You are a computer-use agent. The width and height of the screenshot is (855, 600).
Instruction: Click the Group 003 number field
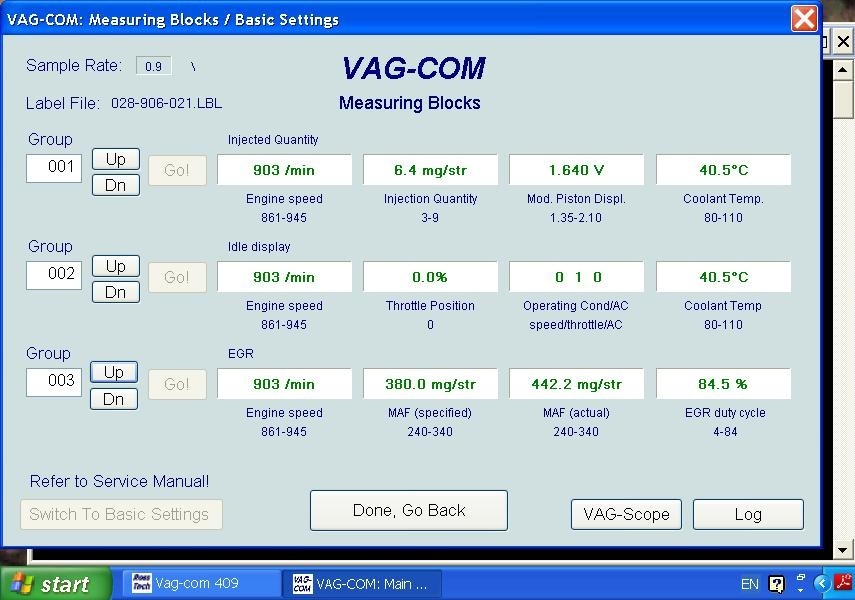(x=54, y=381)
